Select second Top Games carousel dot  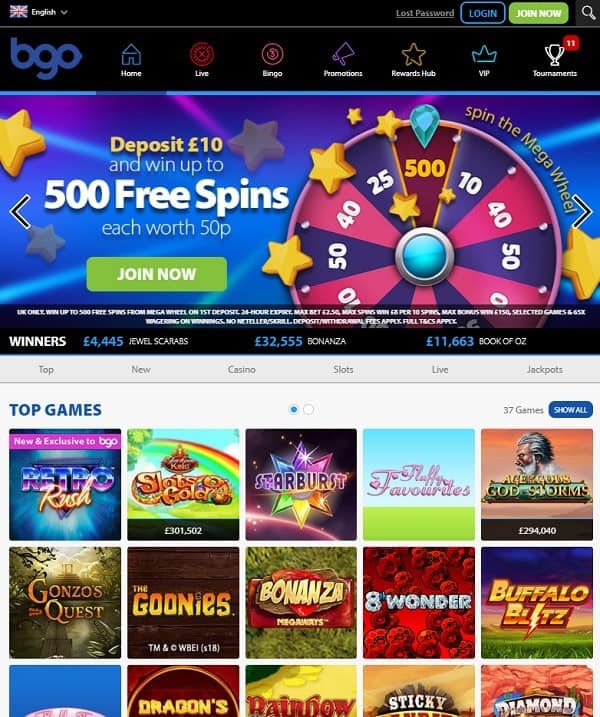point(309,409)
